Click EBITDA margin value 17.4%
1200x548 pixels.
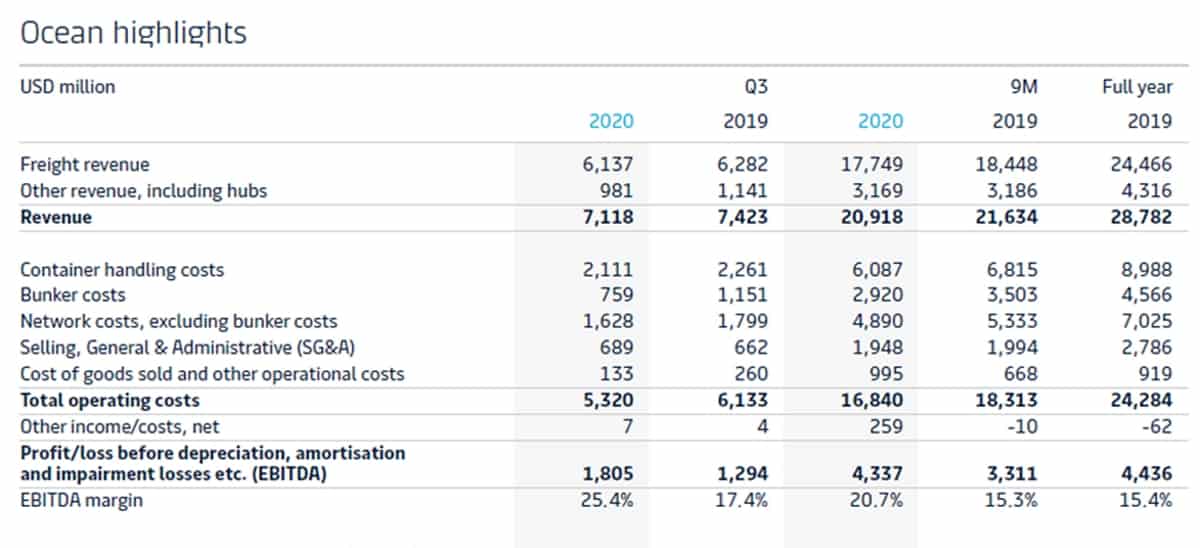coord(741,500)
